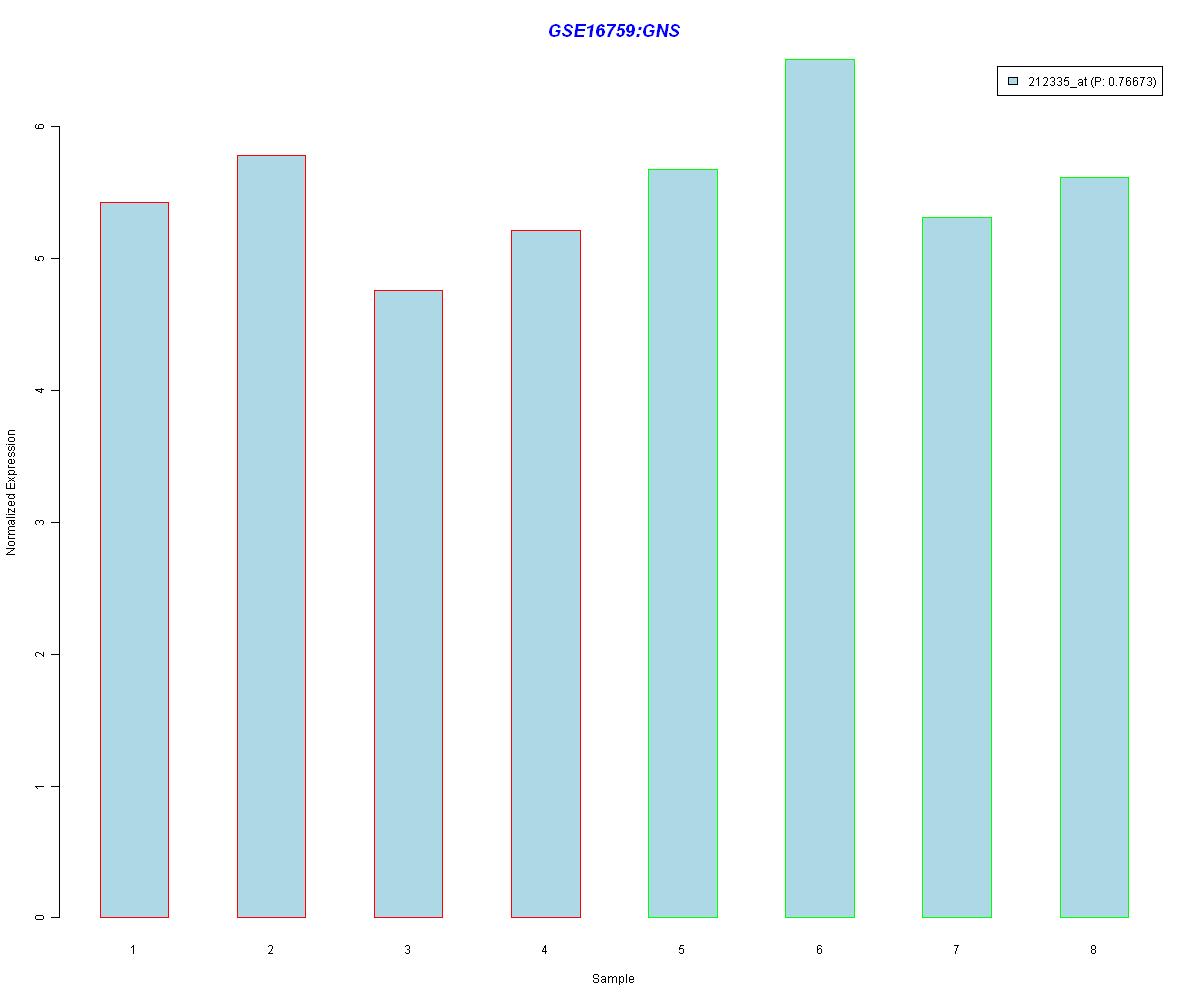Screen dimensions: 1200x1000
Task: Click the legend color swatch for 212335_at
Action: [x=1013, y=82]
